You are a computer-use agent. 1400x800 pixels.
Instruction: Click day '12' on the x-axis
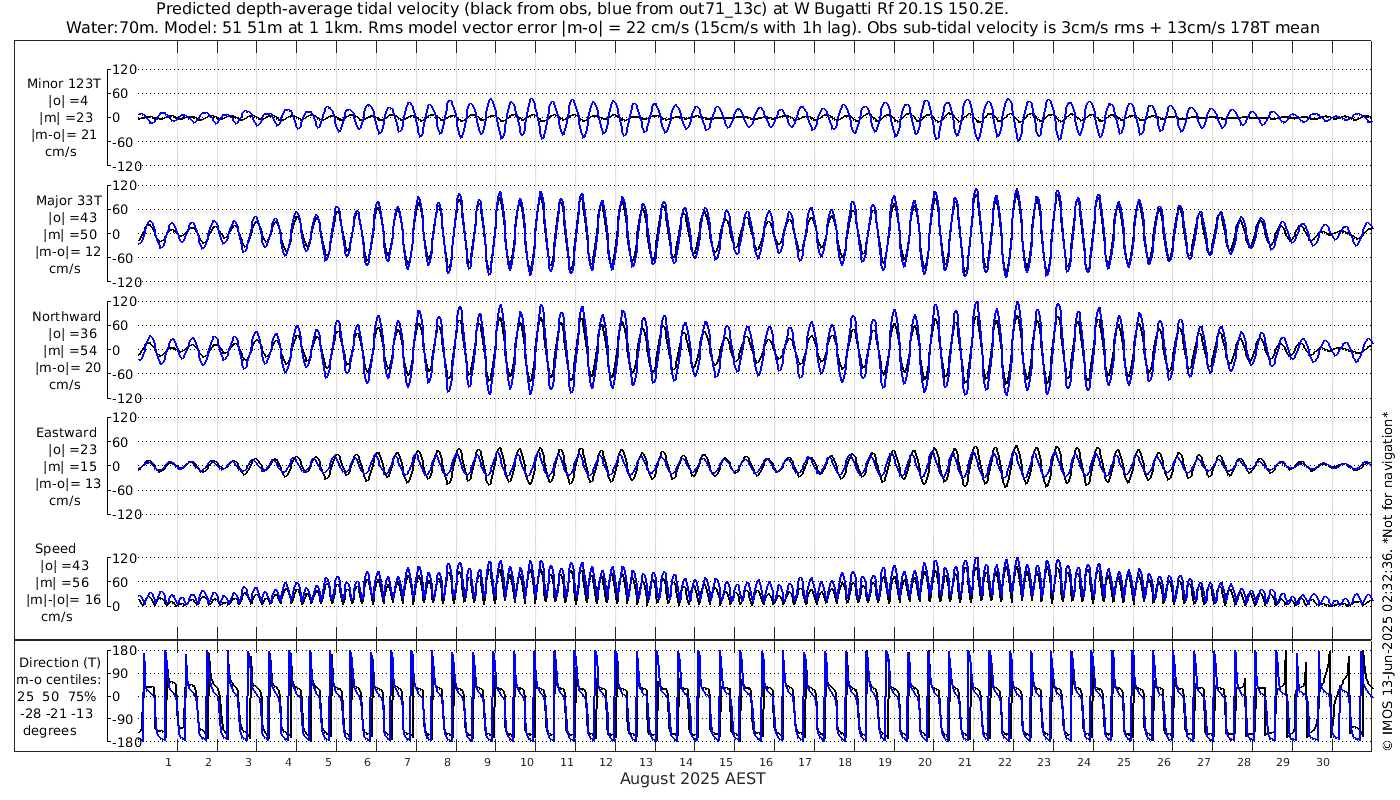coord(607,762)
